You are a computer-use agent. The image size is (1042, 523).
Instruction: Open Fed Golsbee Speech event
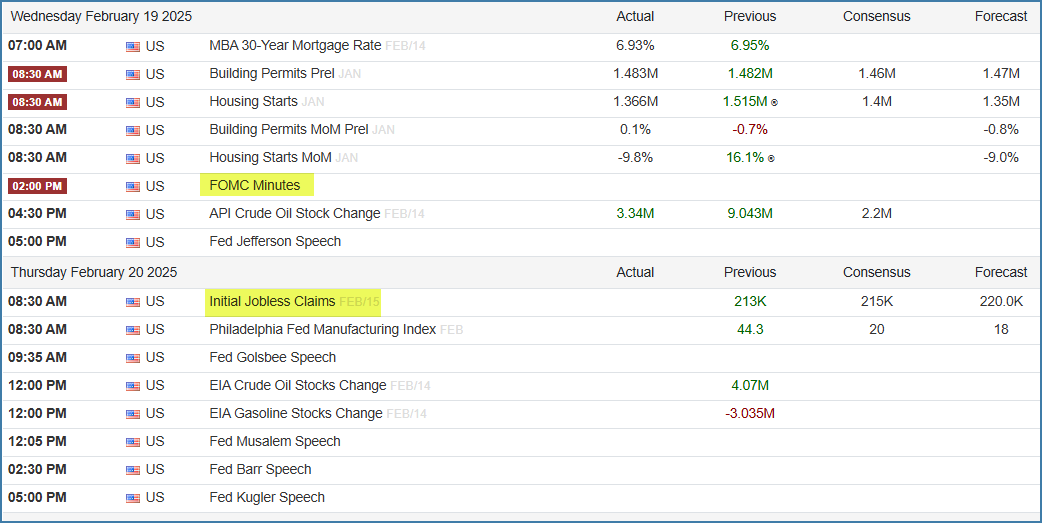pos(272,357)
